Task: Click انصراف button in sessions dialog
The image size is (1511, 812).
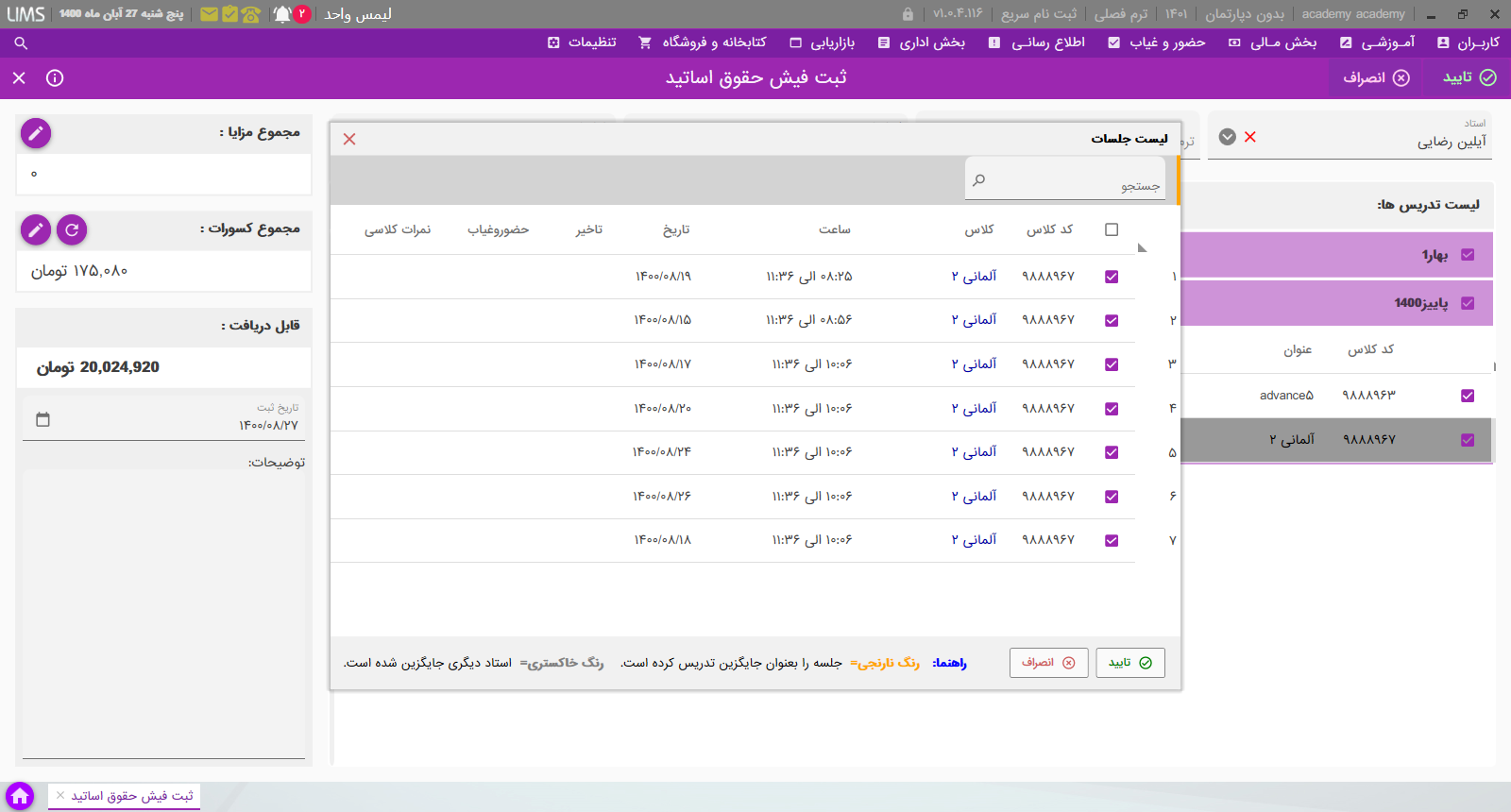Action: pyautogui.click(x=1048, y=663)
